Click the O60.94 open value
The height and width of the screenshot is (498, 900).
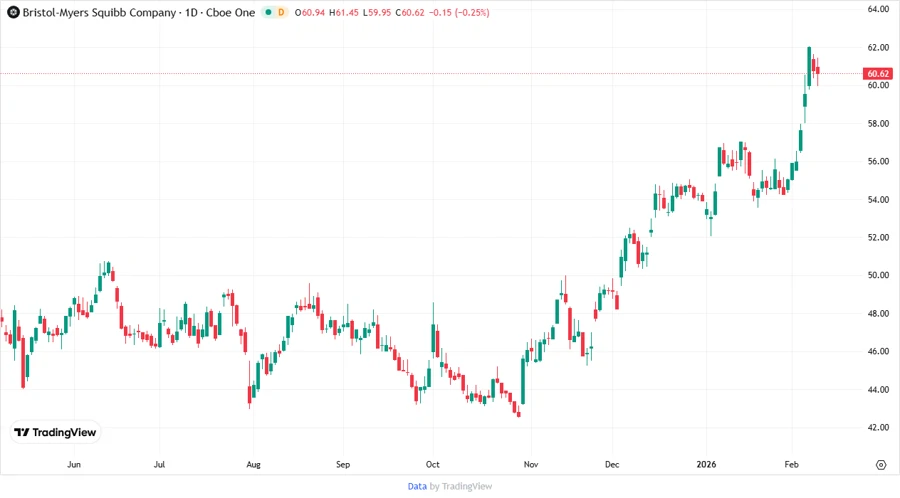(x=310, y=12)
